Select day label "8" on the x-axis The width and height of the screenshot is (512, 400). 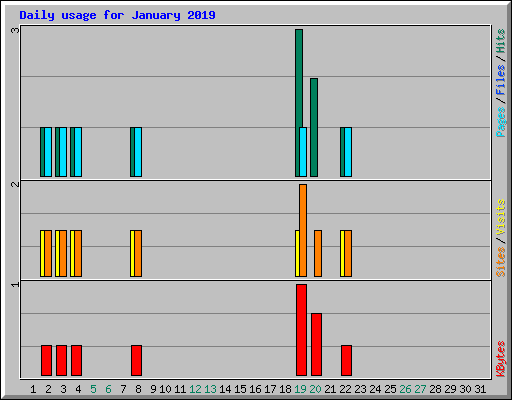(138, 389)
